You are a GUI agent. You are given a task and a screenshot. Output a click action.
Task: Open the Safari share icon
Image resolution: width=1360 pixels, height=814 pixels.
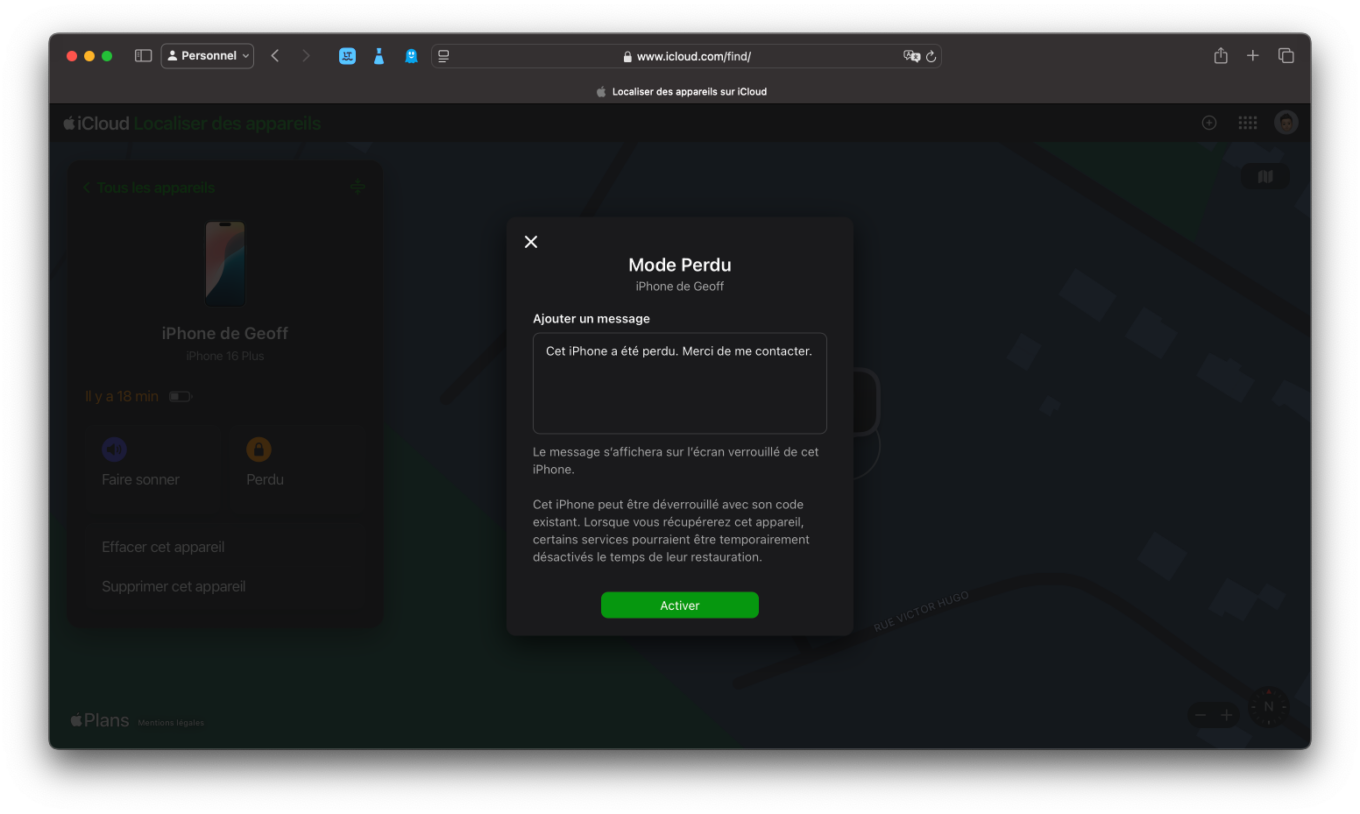1221,56
